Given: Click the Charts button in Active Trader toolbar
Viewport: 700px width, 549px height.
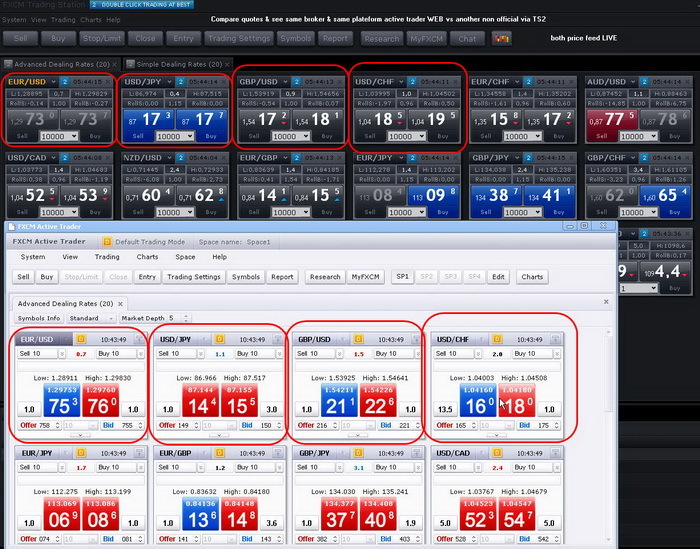Looking at the screenshot, I should [532, 277].
